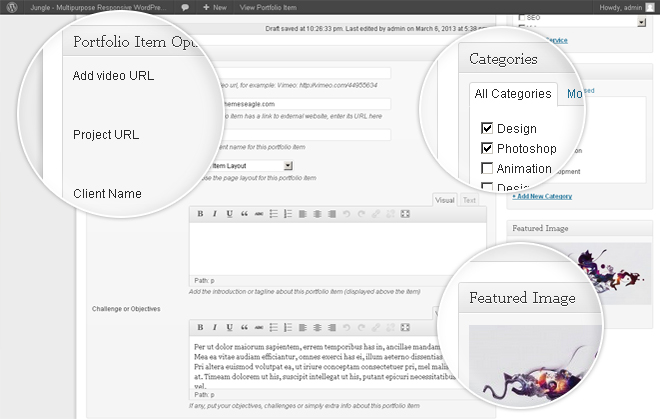Redo in Challenge or Objectives editor
This screenshot has height=419, width=660.
tap(361, 327)
